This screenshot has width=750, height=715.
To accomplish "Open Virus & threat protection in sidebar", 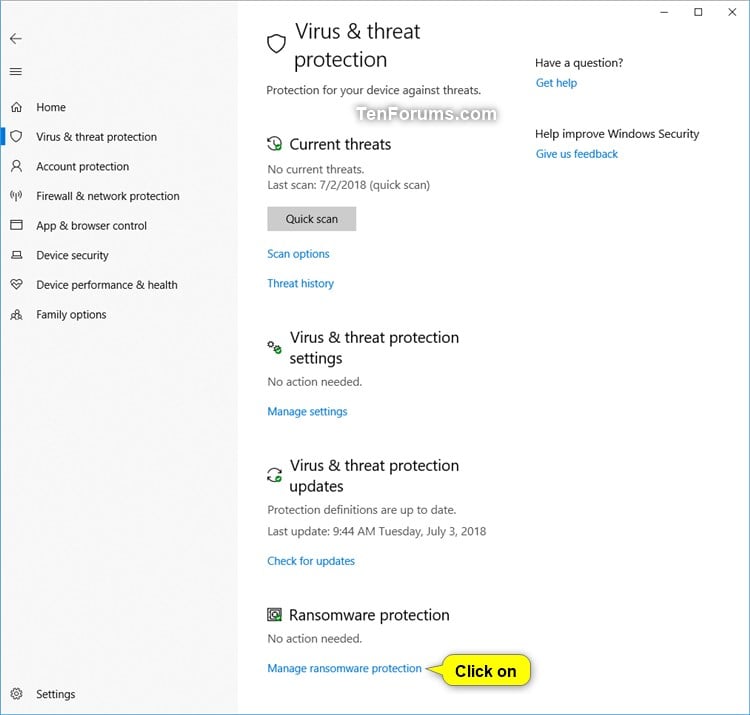I will point(96,137).
